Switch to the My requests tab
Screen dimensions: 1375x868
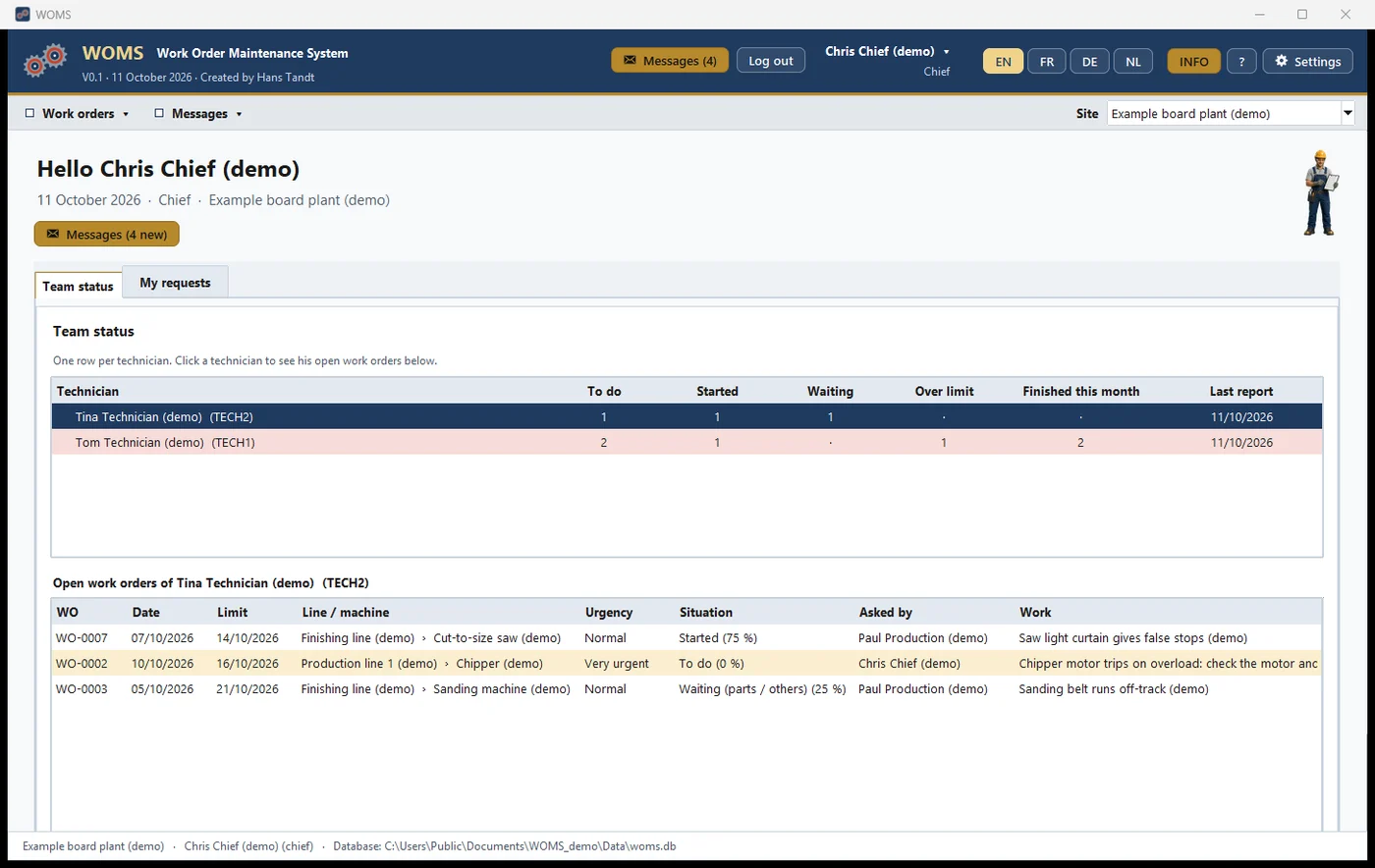pyautogui.click(x=175, y=283)
